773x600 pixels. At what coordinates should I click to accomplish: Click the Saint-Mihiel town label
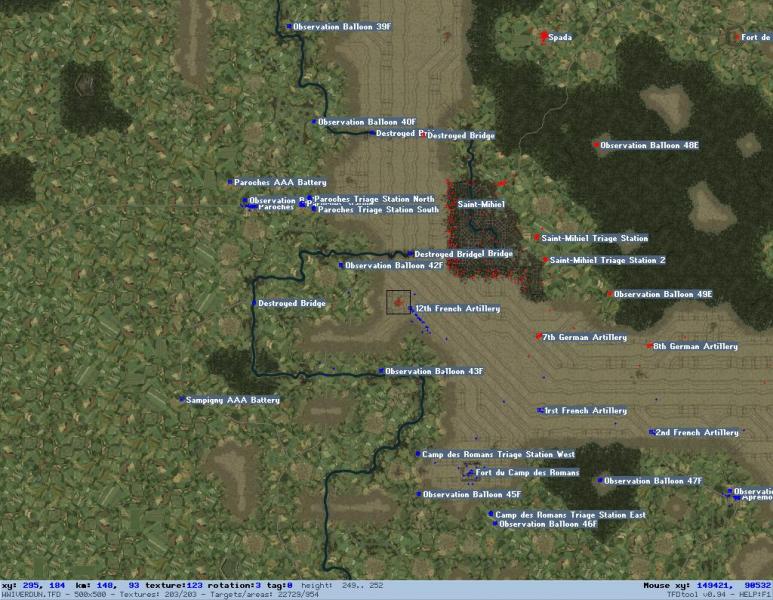pyautogui.click(x=481, y=204)
